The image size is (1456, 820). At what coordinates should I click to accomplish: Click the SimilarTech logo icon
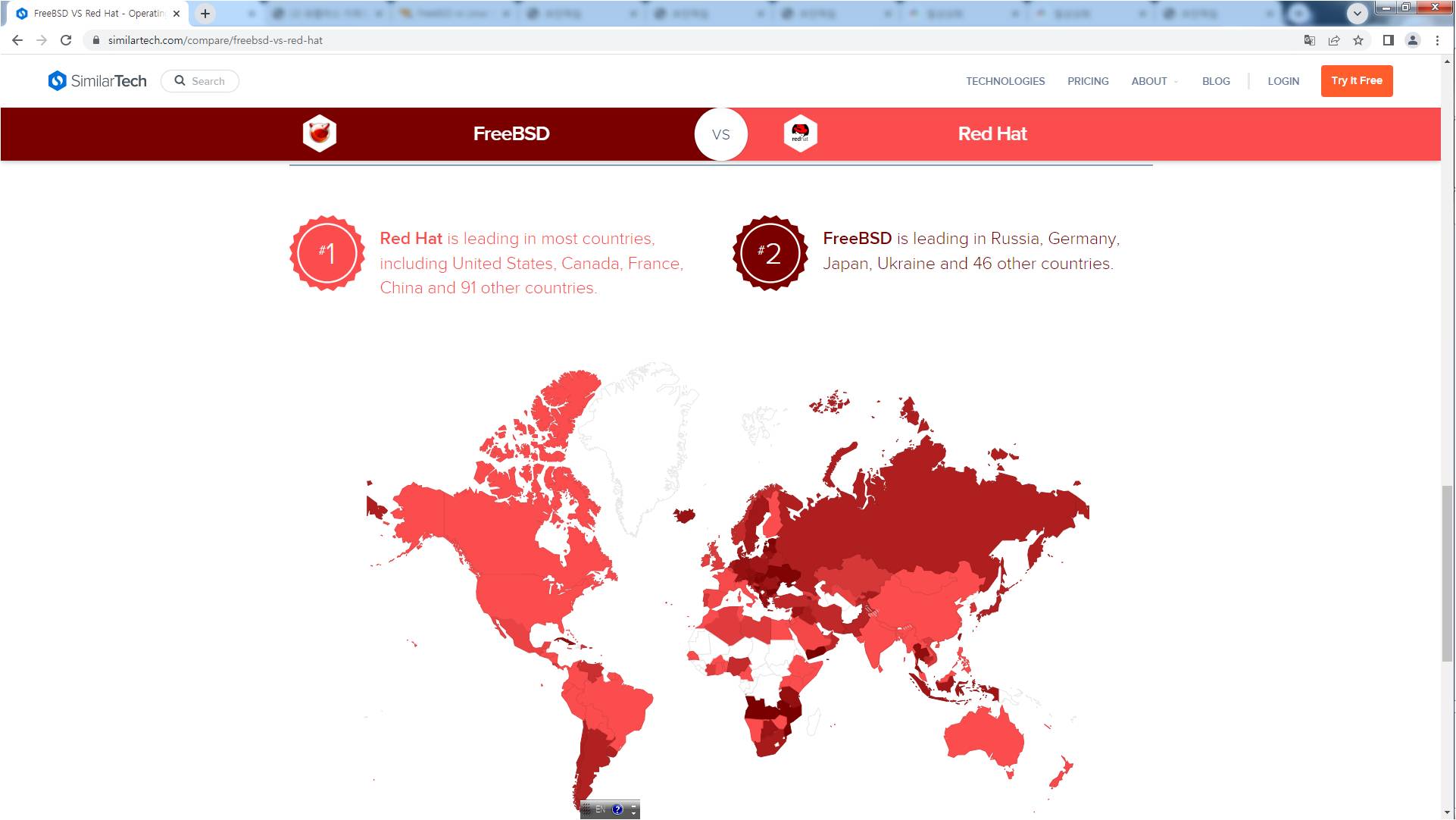click(x=57, y=81)
